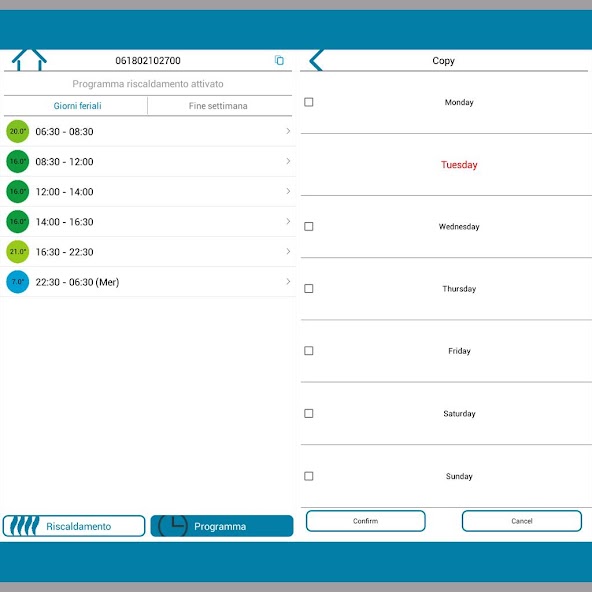Select the 20.0° green temperature circle
The image size is (592, 592).
coord(18,131)
